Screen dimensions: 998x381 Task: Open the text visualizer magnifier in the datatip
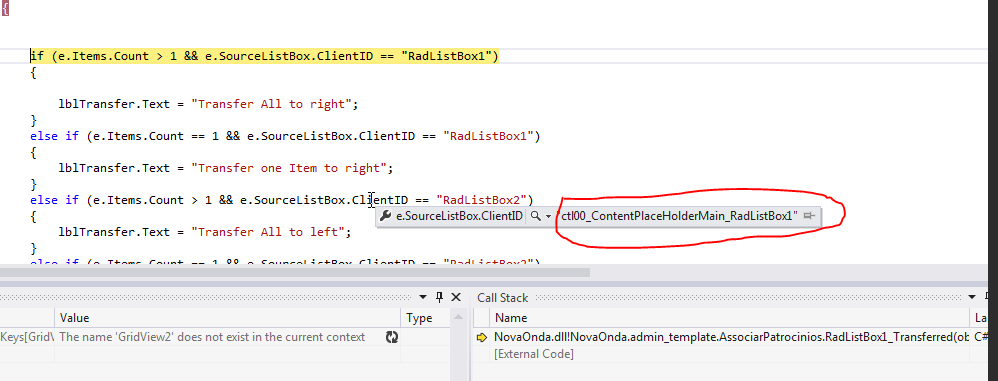[536, 216]
